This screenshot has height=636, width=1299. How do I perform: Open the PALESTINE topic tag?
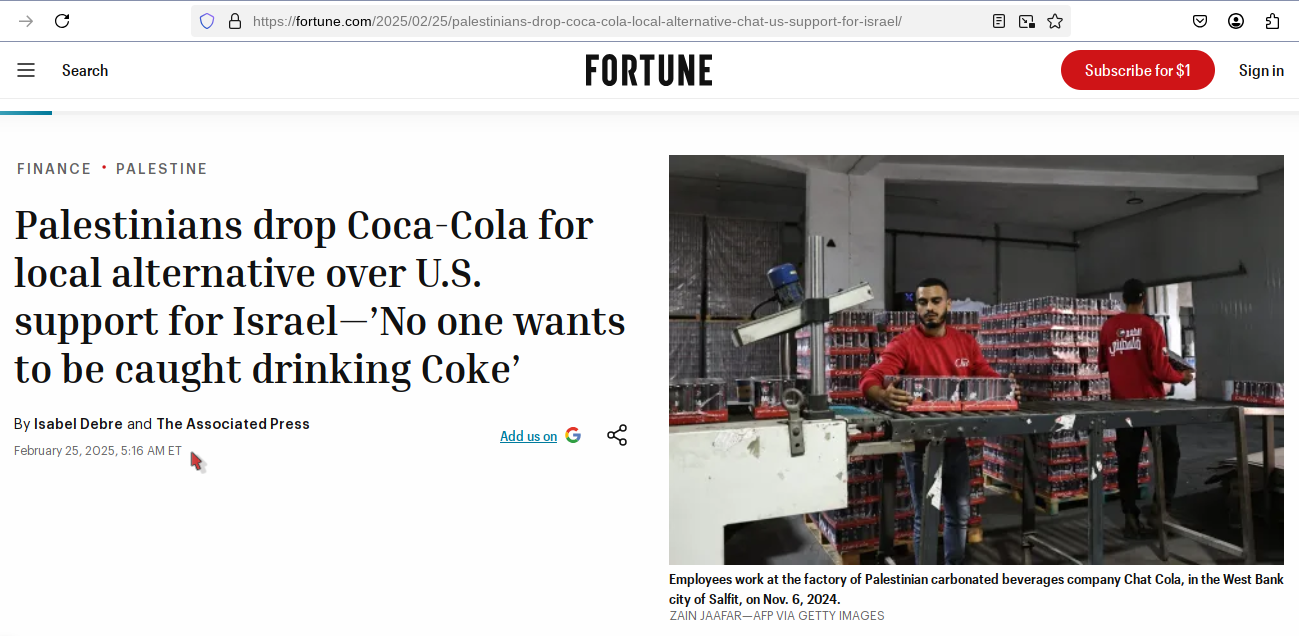click(x=162, y=169)
